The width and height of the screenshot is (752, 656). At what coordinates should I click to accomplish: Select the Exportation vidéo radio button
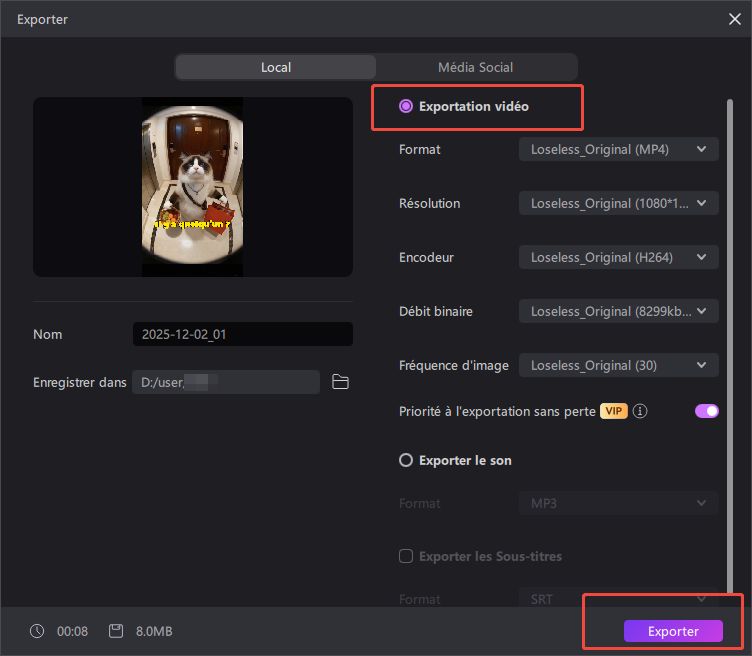click(406, 106)
